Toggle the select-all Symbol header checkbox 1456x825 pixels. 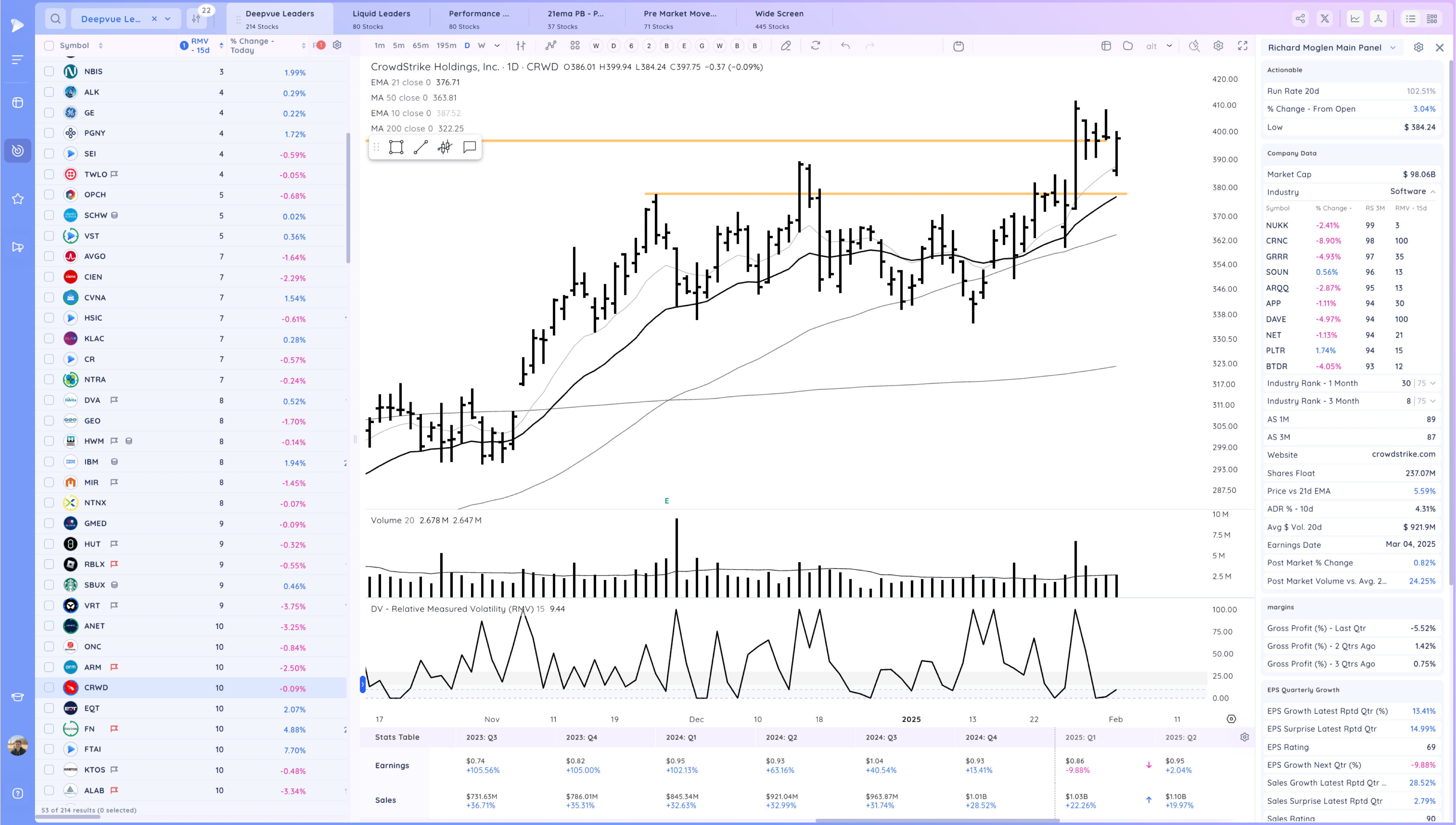tap(49, 46)
